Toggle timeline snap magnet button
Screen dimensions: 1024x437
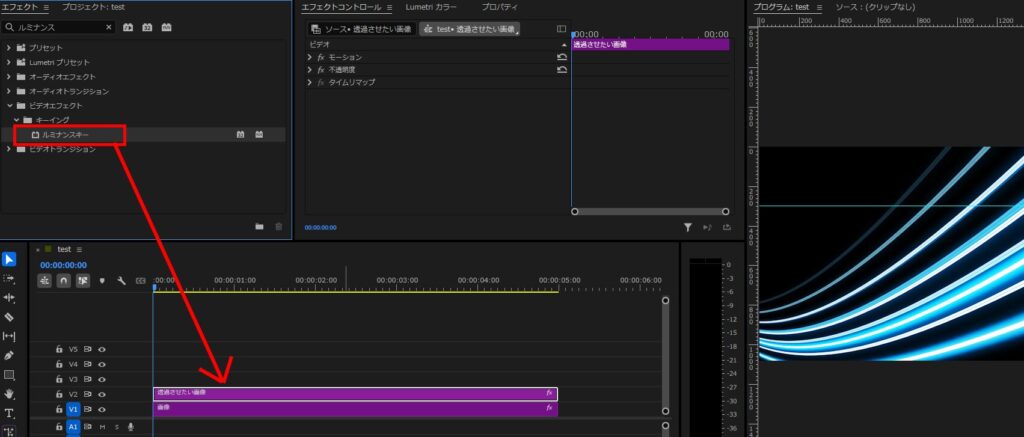coord(64,281)
